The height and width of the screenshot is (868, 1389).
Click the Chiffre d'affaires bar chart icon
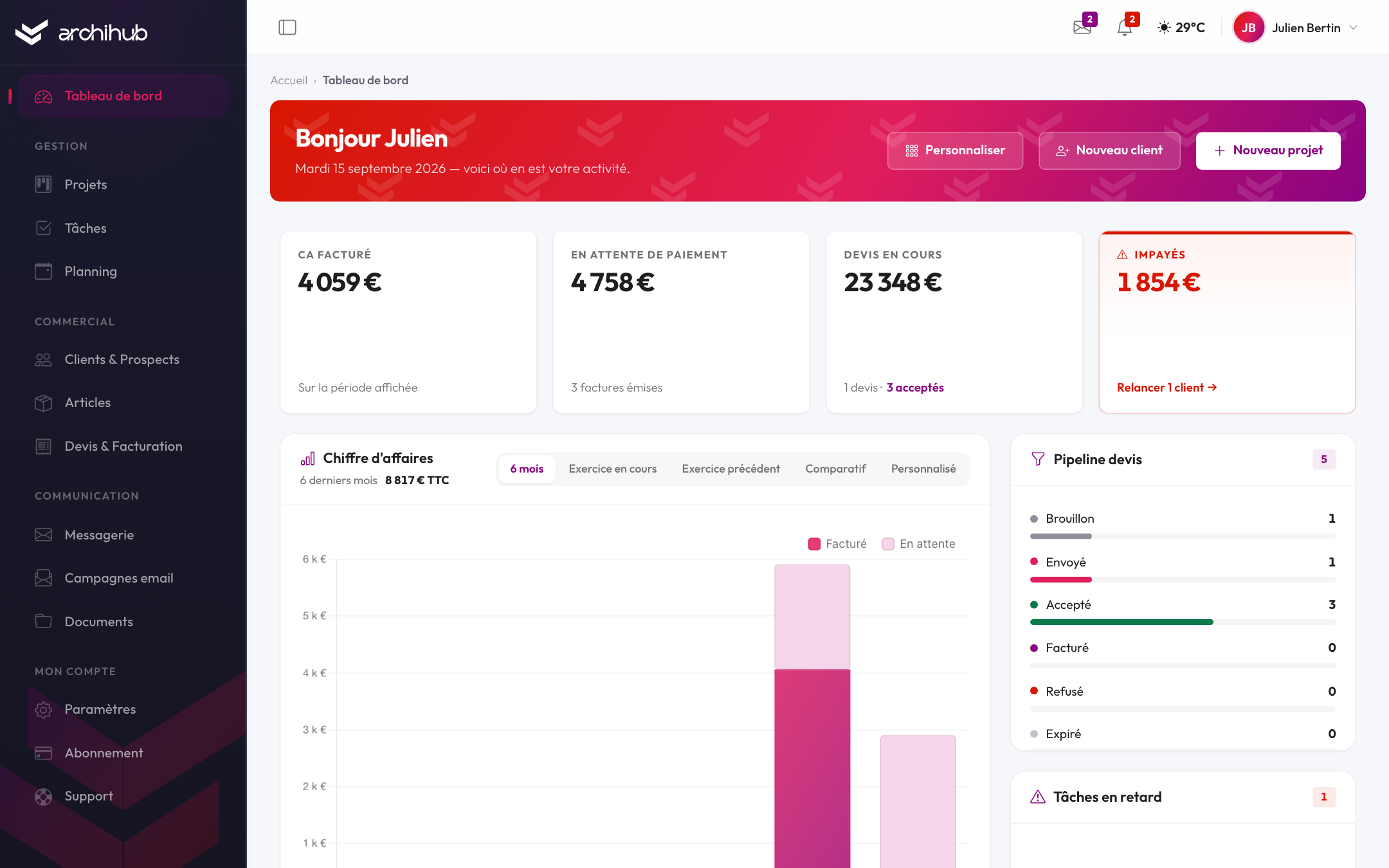pos(308,458)
